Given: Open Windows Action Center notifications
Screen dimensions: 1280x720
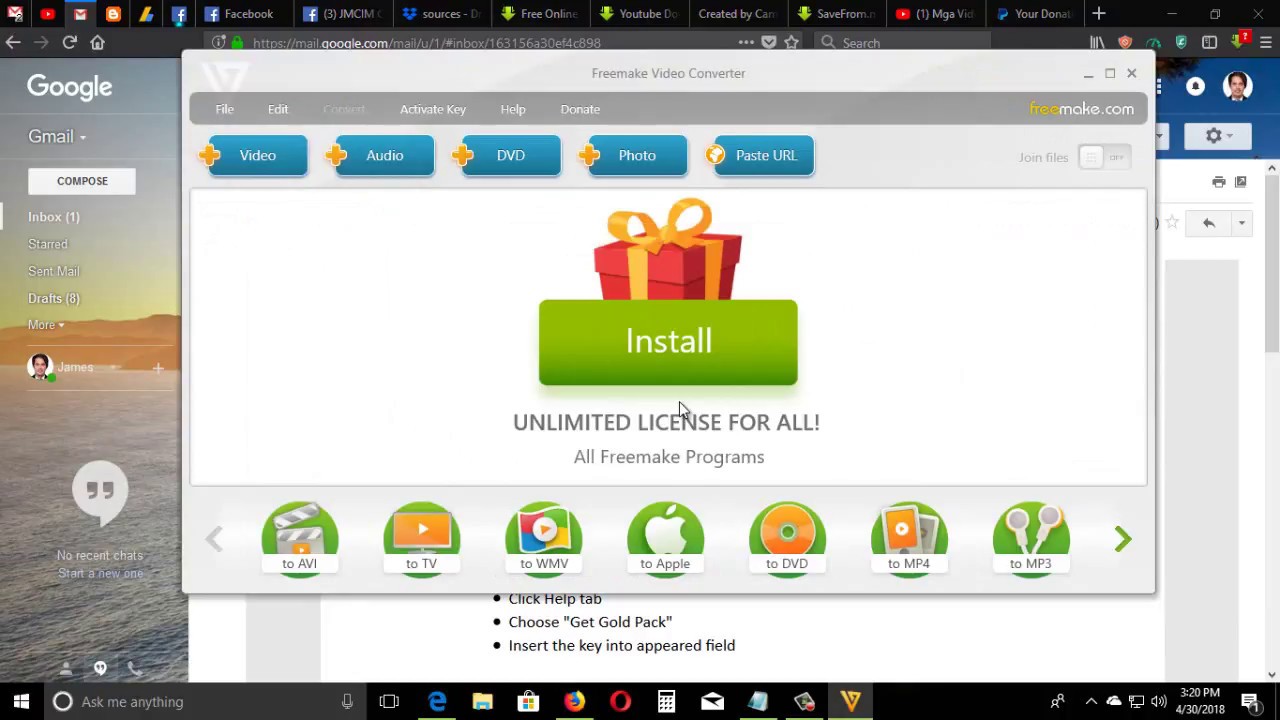Looking at the screenshot, I should point(1250,701).
